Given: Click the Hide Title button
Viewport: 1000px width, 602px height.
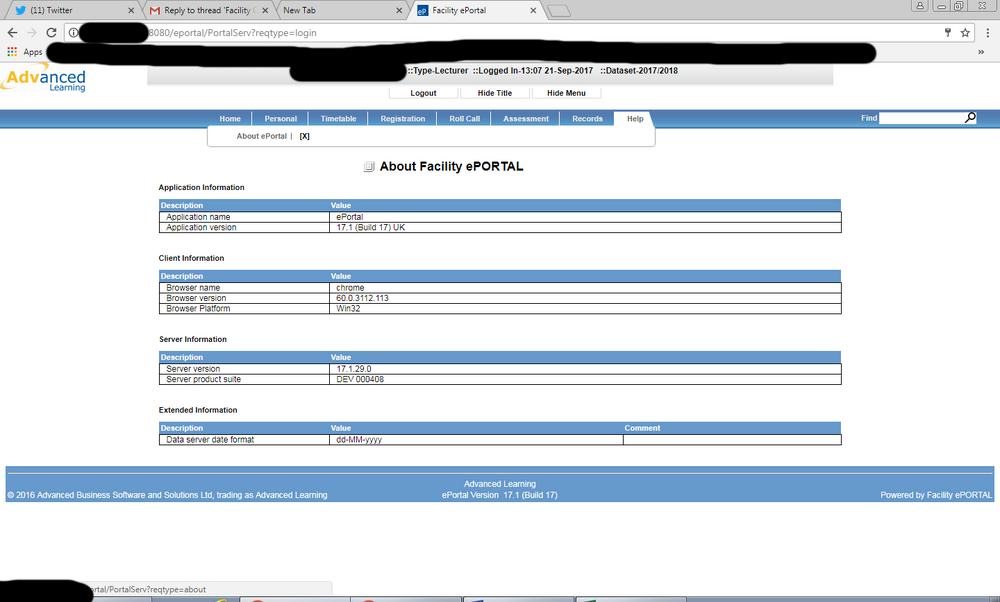Looking at the screenshot, I should point(495,93).
